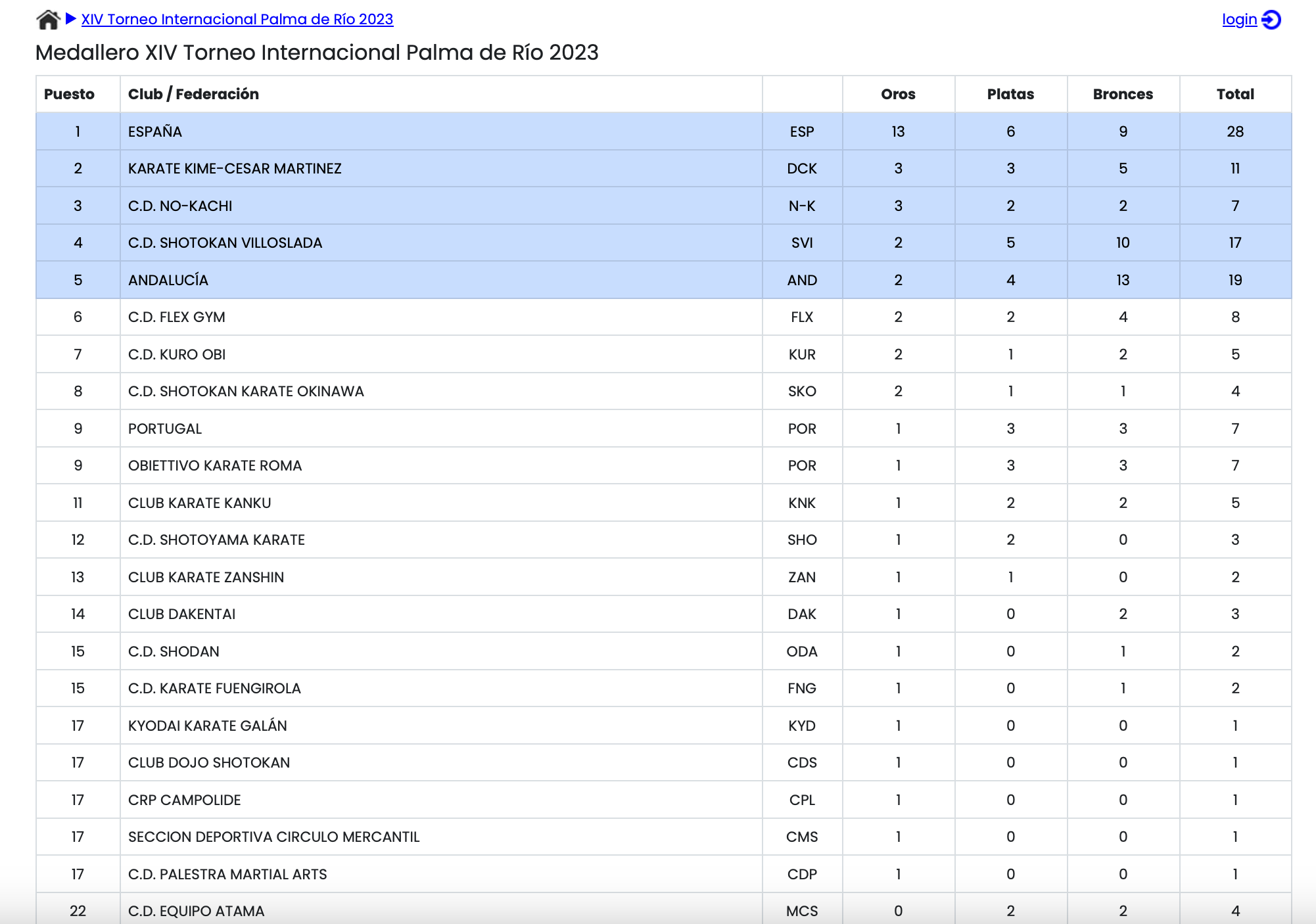Click the Total column header
Screen dimensions: 1316x924
pos(1235,94)
